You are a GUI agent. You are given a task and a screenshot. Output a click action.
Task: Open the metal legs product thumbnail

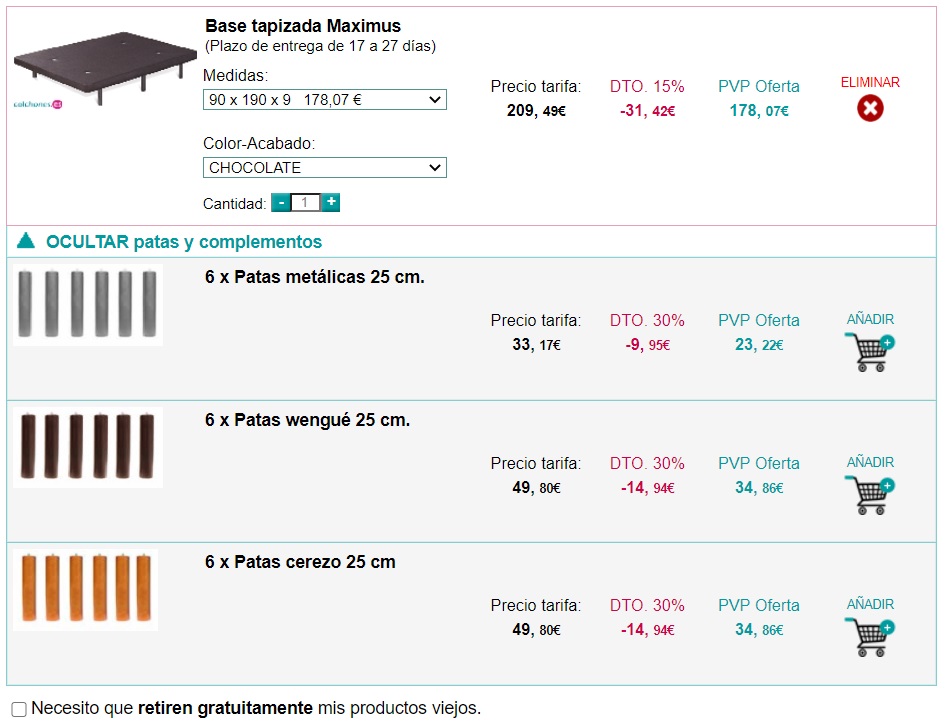coord(88,306)
